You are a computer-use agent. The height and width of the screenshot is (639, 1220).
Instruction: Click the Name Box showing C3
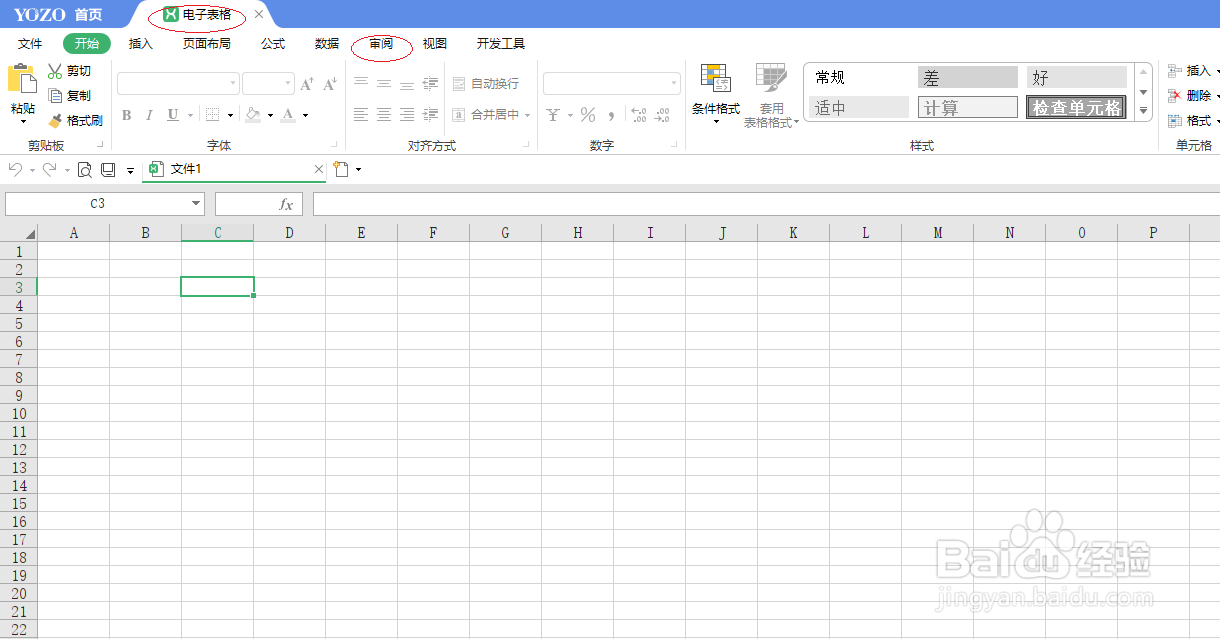click(x=105, y=204)
